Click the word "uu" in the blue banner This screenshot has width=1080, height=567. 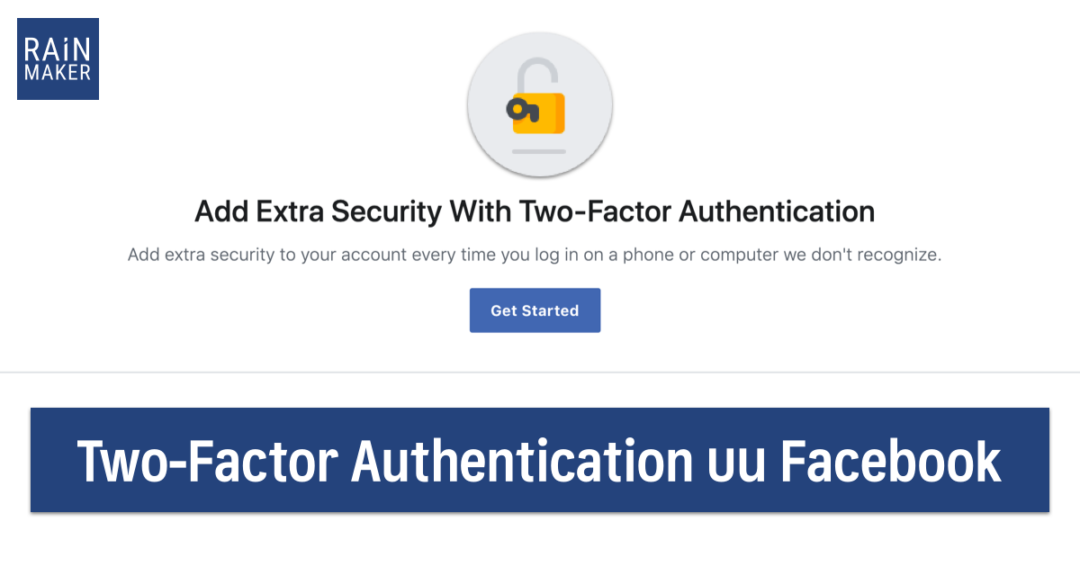[735, 463]
